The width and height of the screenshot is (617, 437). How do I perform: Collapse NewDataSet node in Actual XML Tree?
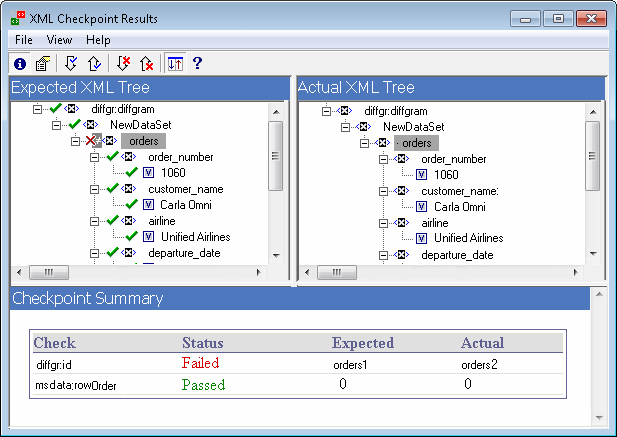[x=343, y=127]
